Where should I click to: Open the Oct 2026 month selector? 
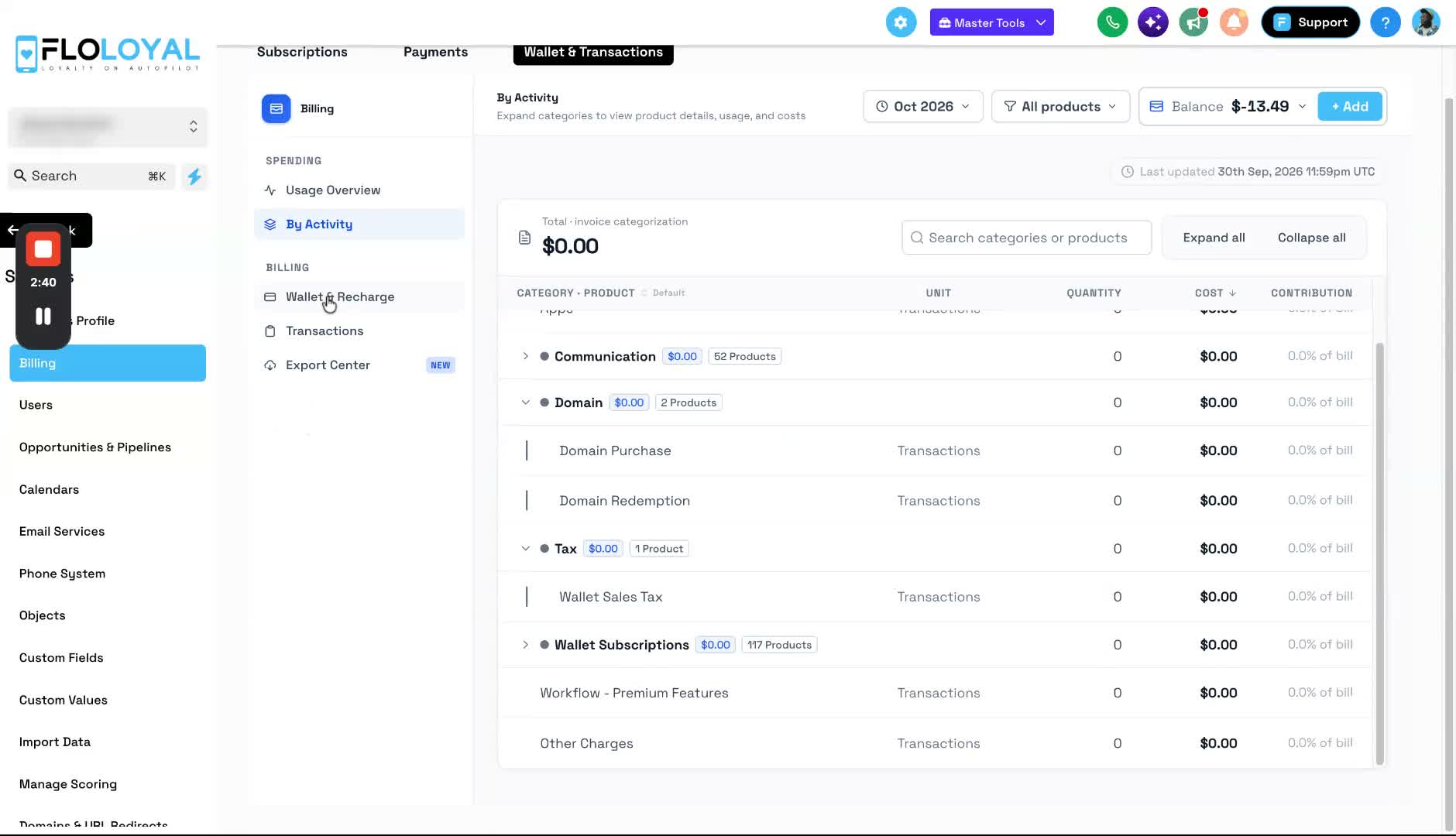(922, 106)
